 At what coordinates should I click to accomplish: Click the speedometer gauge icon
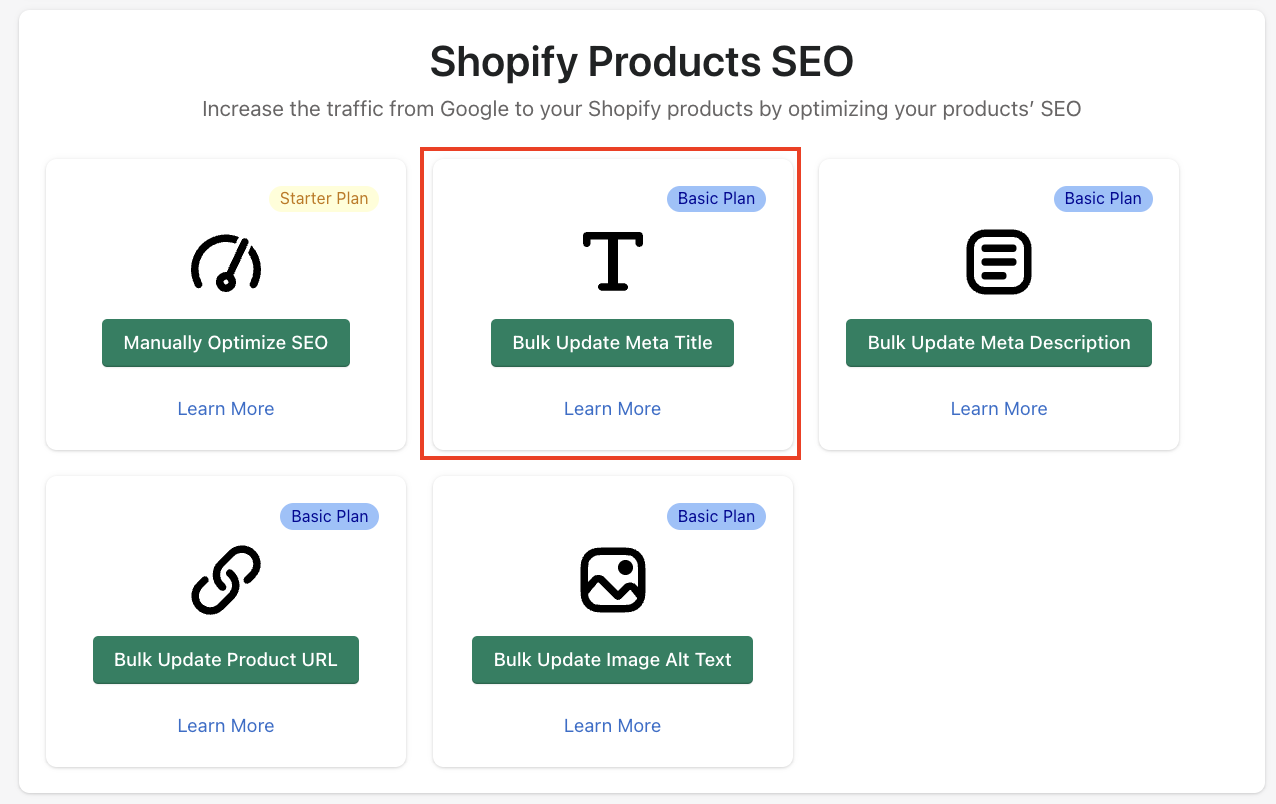(226, 263)
